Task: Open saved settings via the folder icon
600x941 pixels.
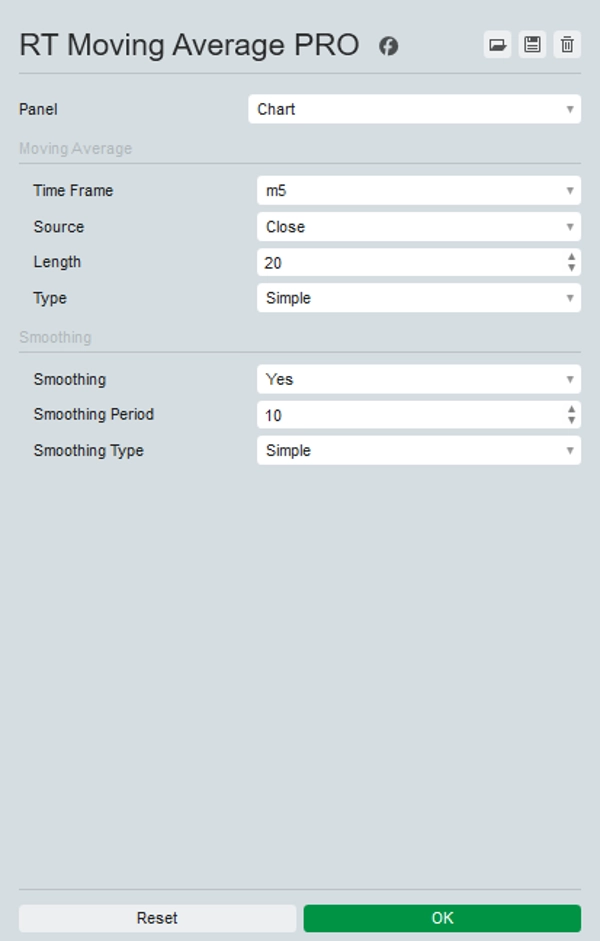Action: tap(497, 45)
